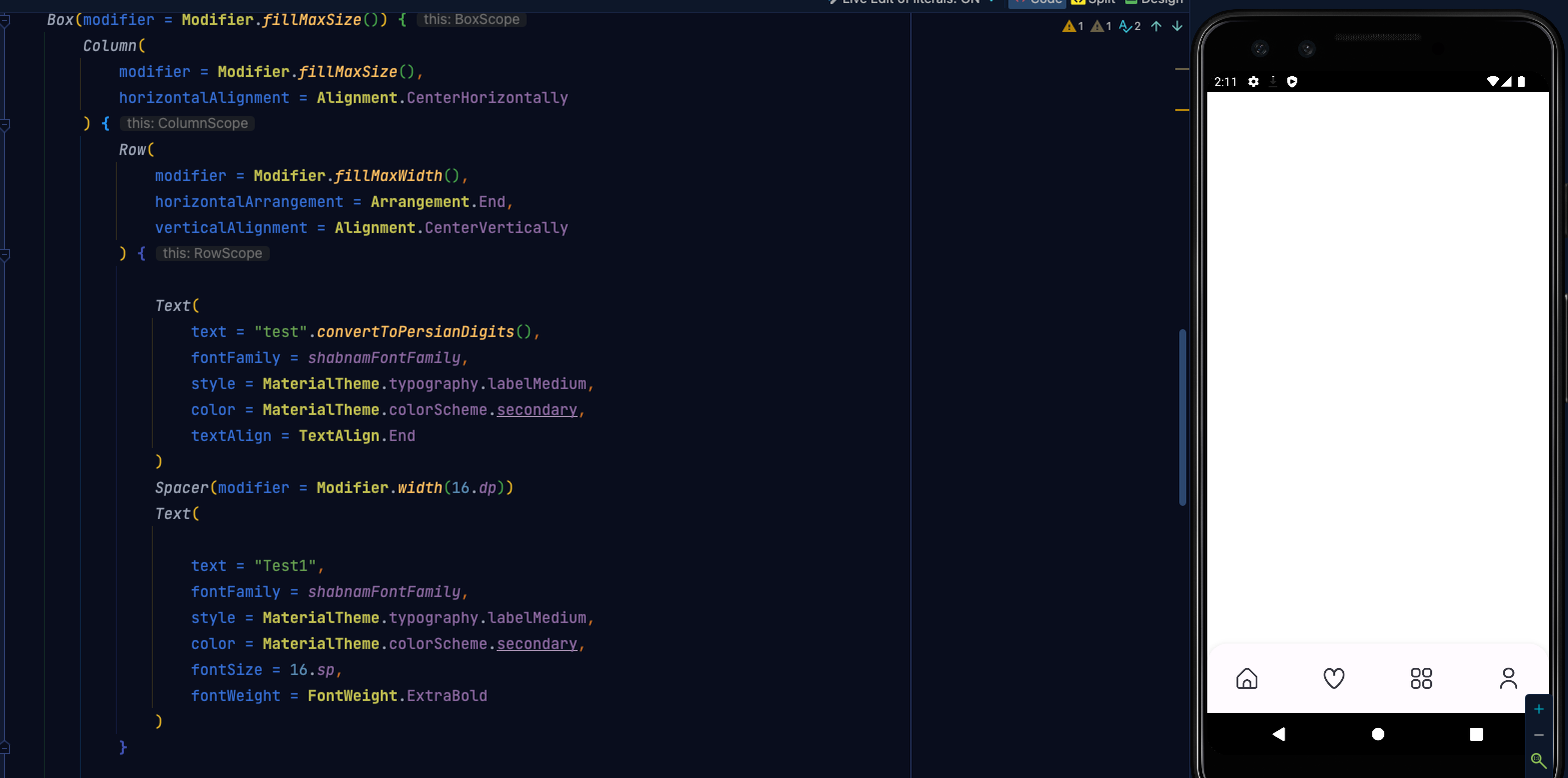Click the 'this: RowScope' inlay hint
1568x778 pixels.
click(213, 254)
